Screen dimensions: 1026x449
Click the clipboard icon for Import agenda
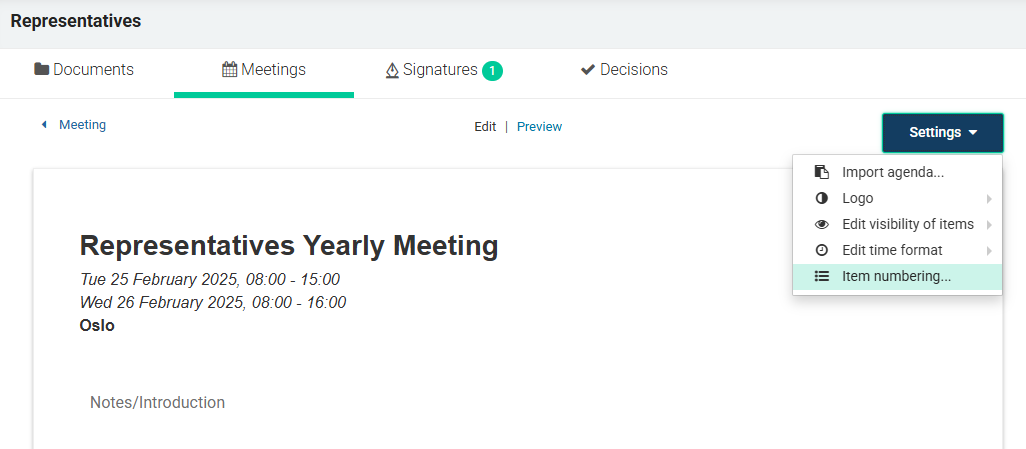[x=821, y=172]
